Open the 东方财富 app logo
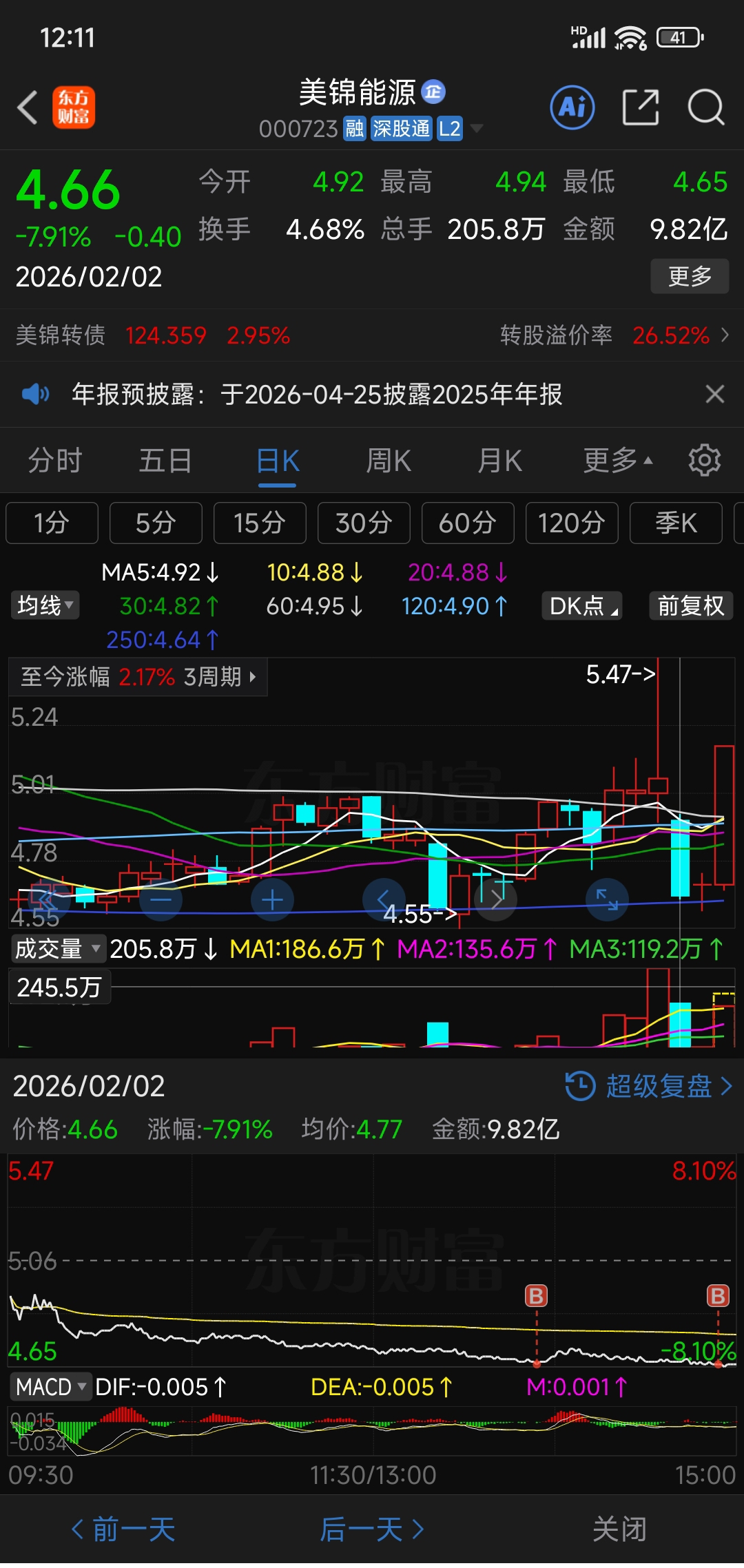The height and width of the screenshot is (1568, 744). 74,107
